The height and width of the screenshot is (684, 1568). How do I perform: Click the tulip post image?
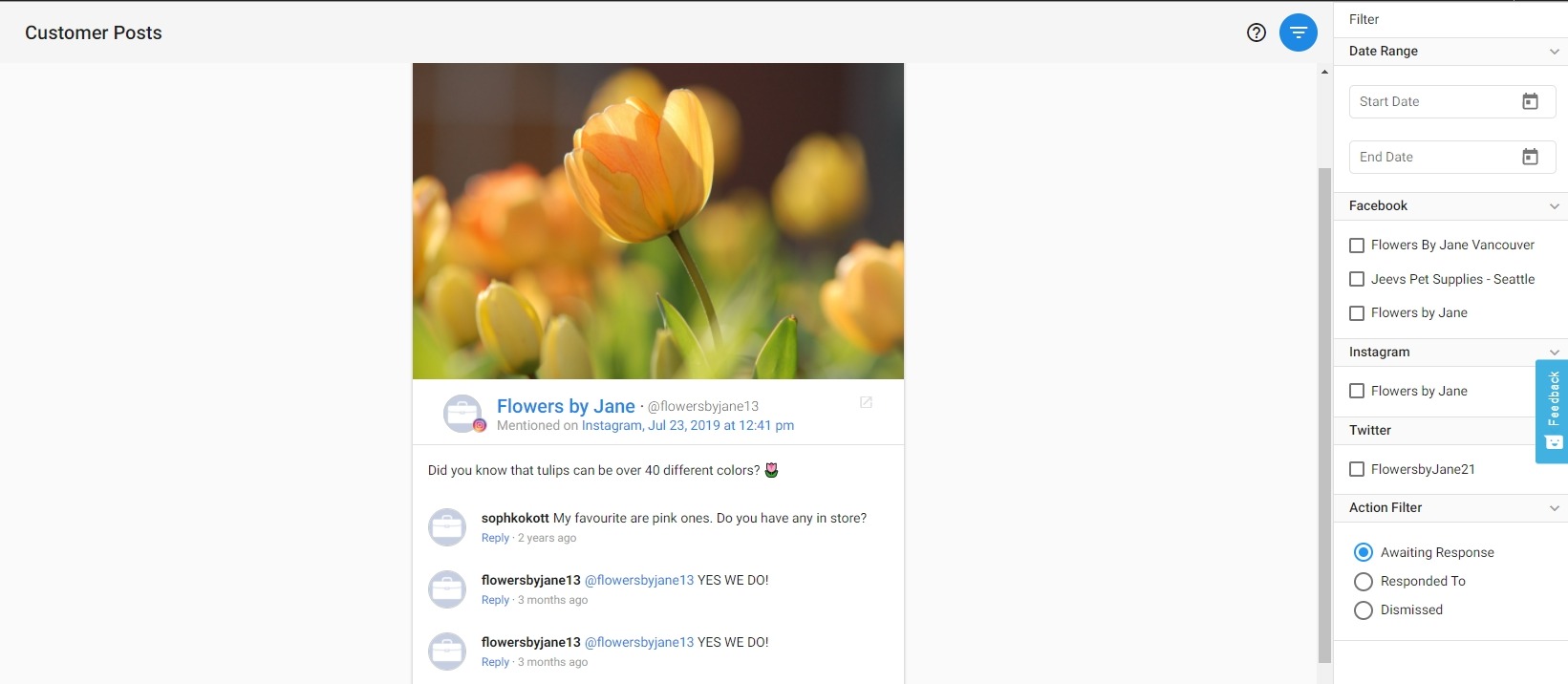tap(657, 221)
